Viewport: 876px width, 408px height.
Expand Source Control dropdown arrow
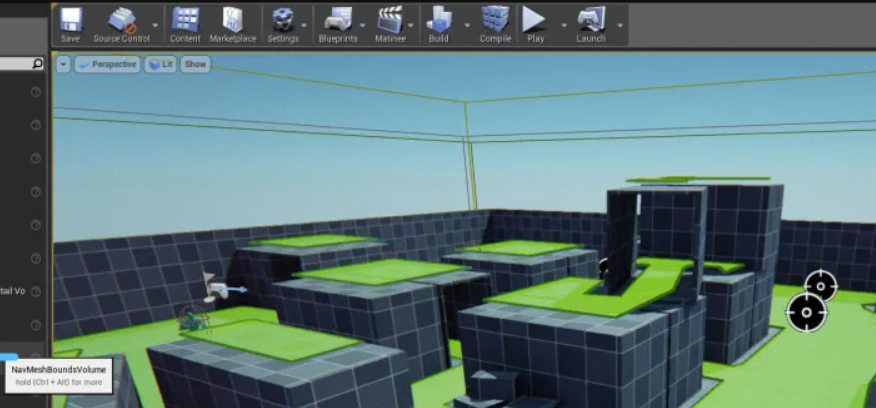pyautogui.click(x=155, y=25)
